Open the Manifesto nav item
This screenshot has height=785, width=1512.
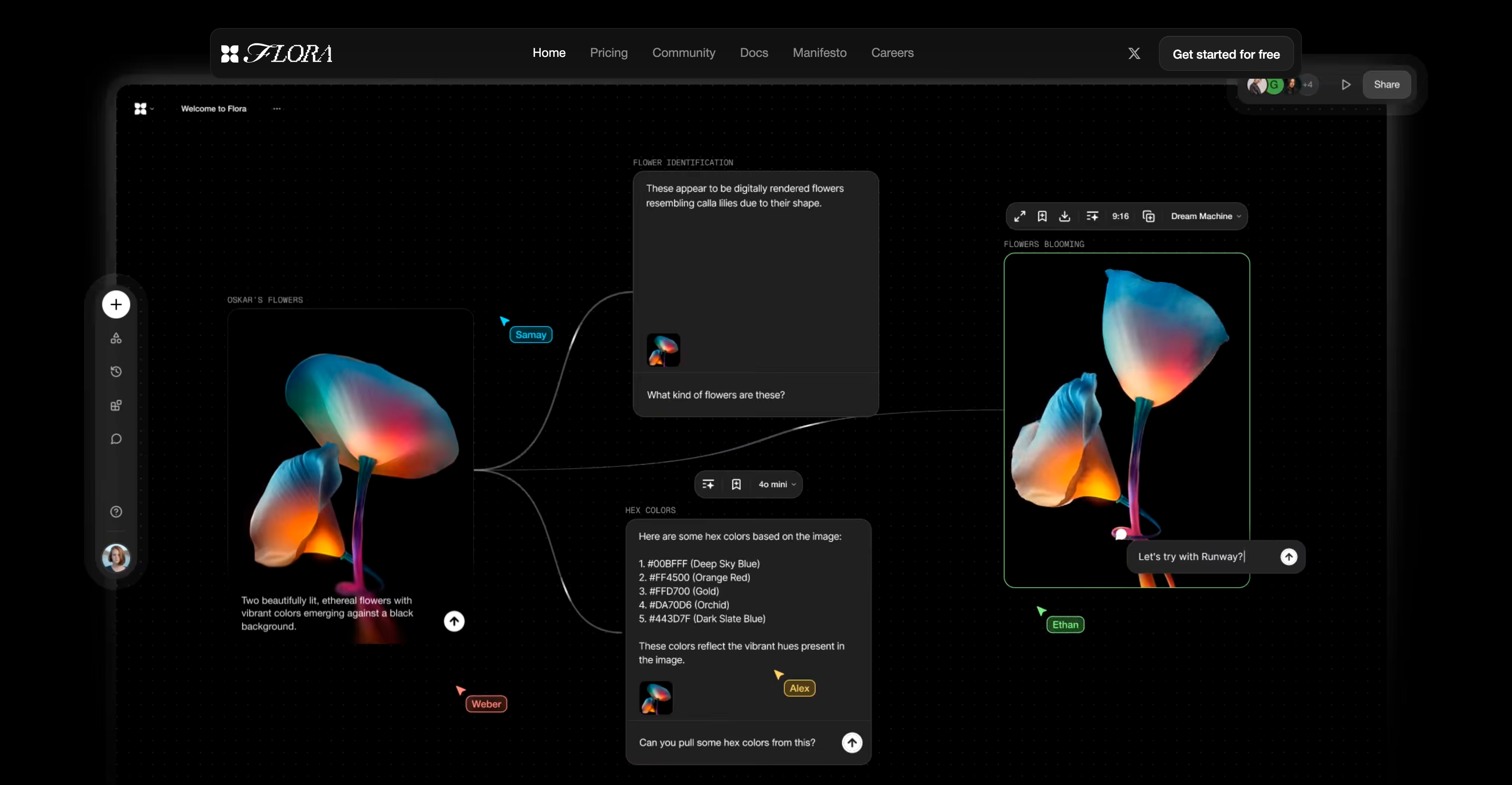[819, 53]
